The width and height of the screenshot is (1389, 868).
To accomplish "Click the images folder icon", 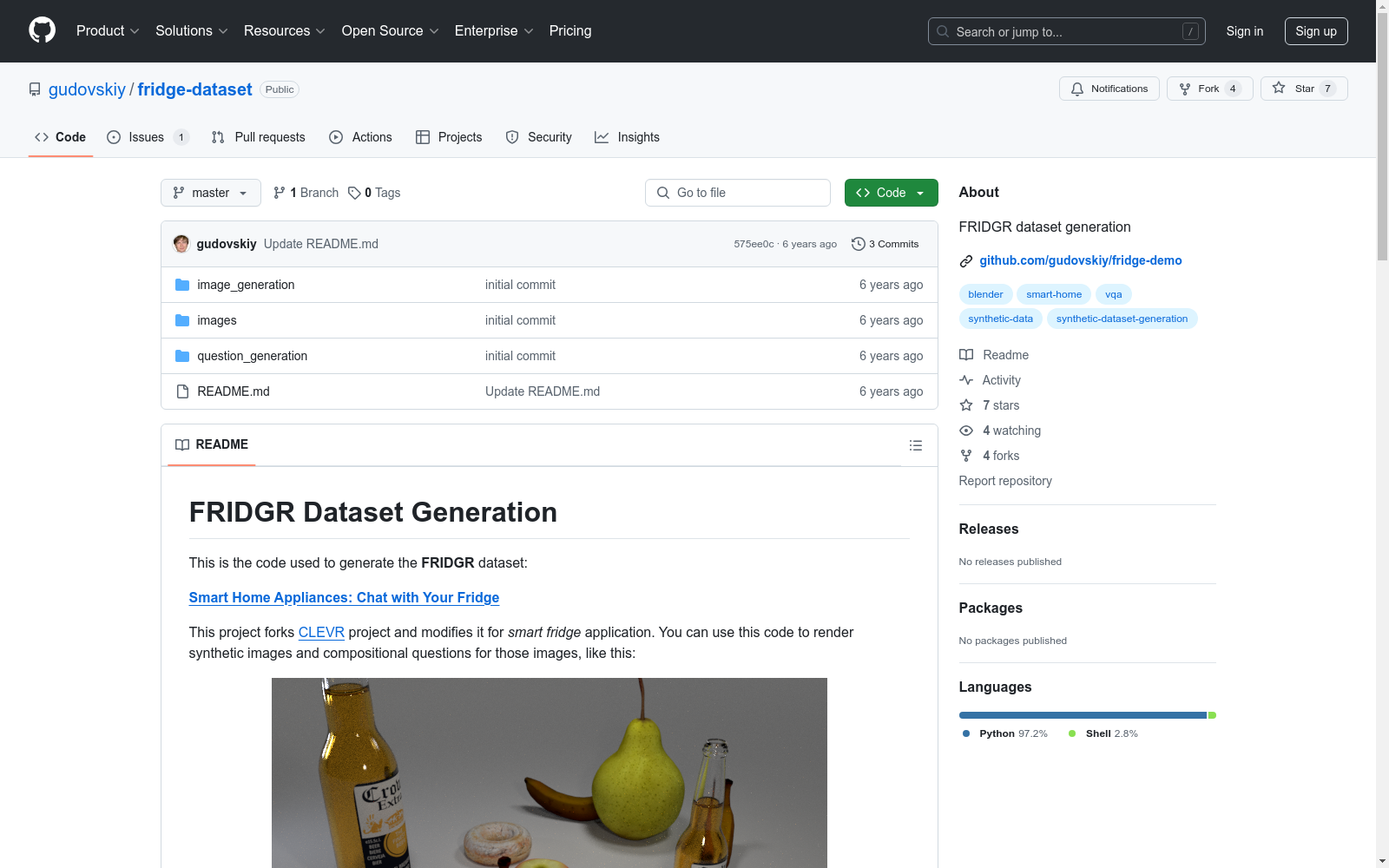I will tap(182, 320).
